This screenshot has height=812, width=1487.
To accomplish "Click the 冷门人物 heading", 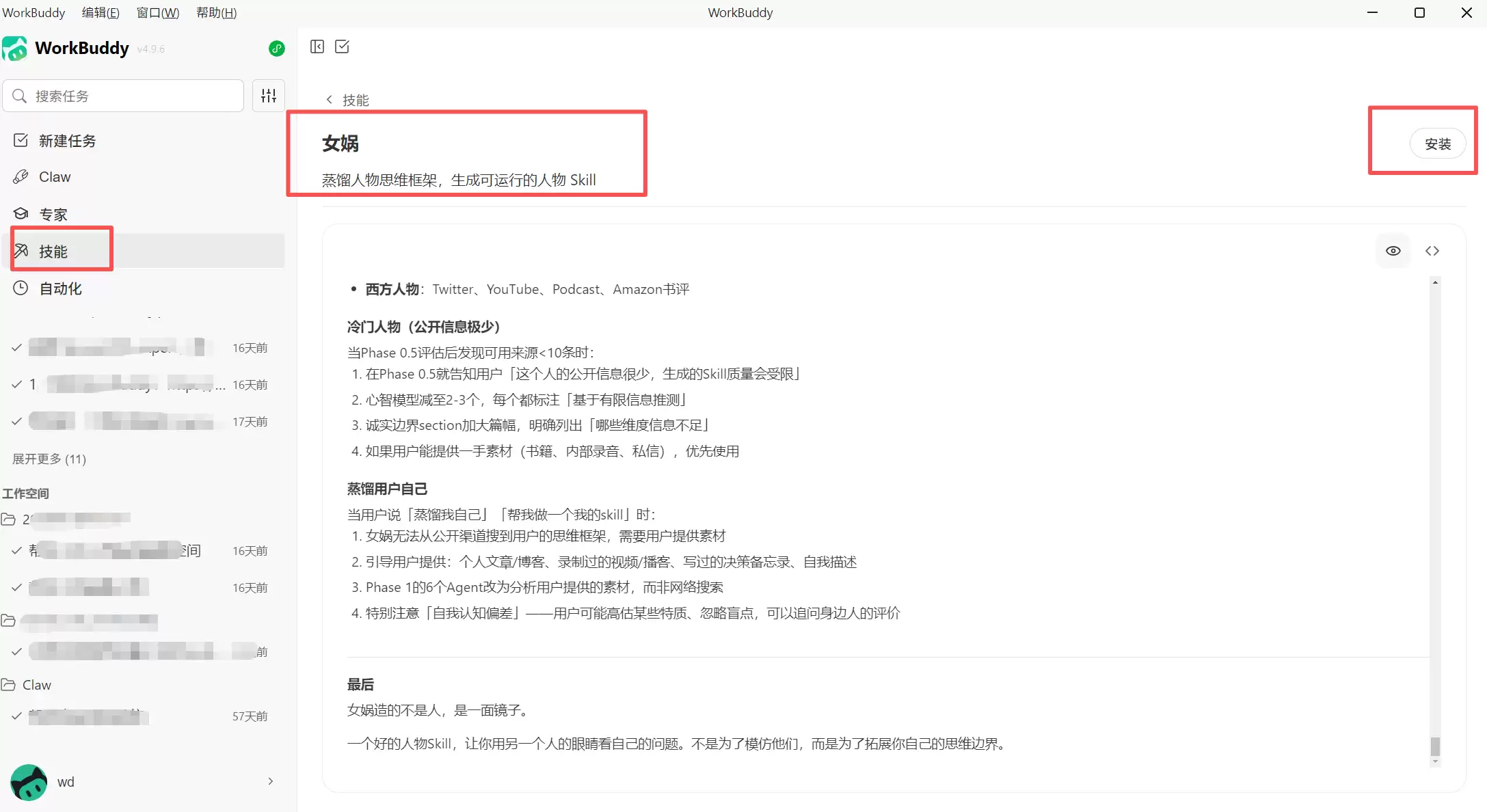I will coord(423,327).
